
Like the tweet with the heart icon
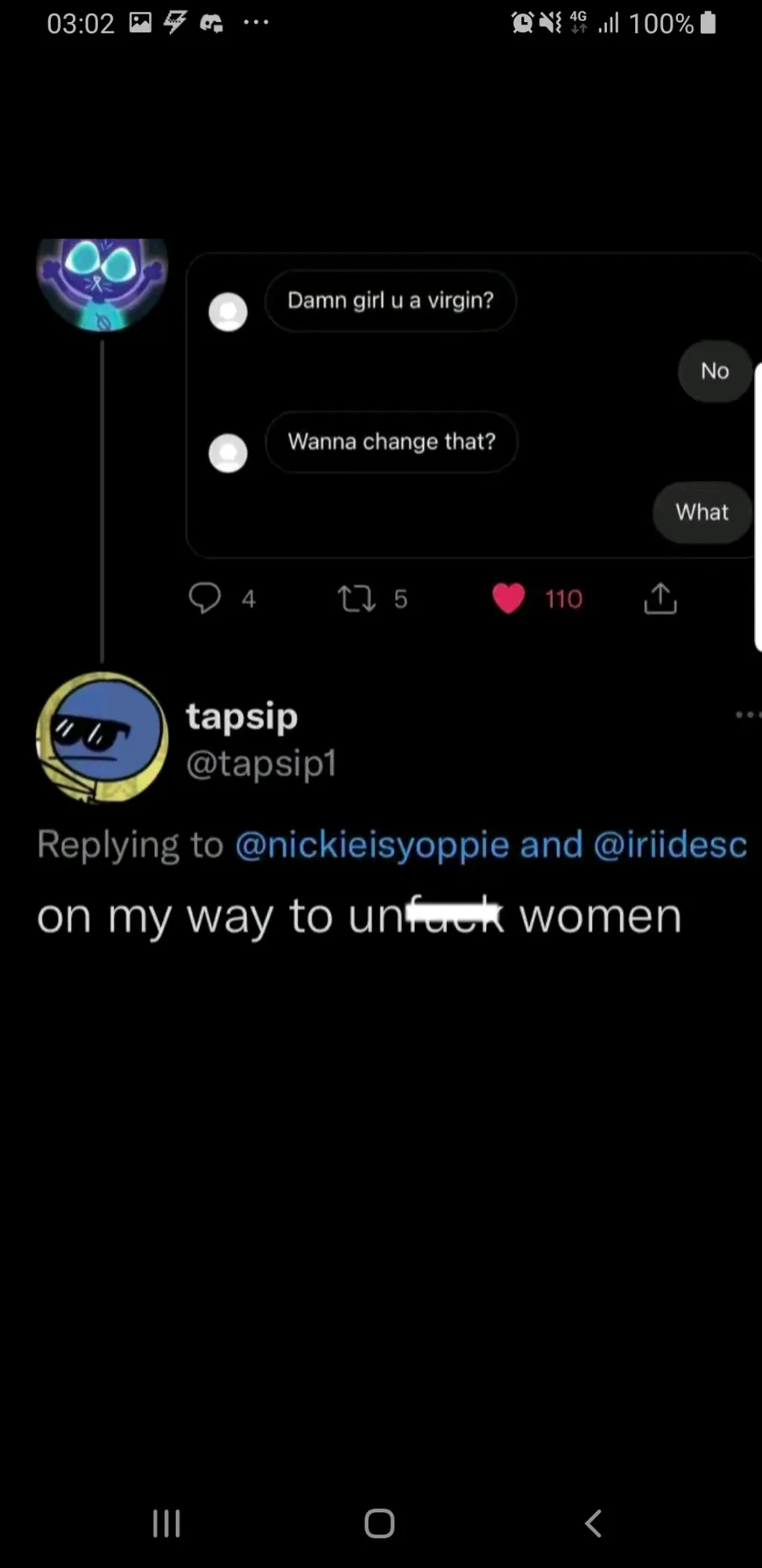(509, 599)
